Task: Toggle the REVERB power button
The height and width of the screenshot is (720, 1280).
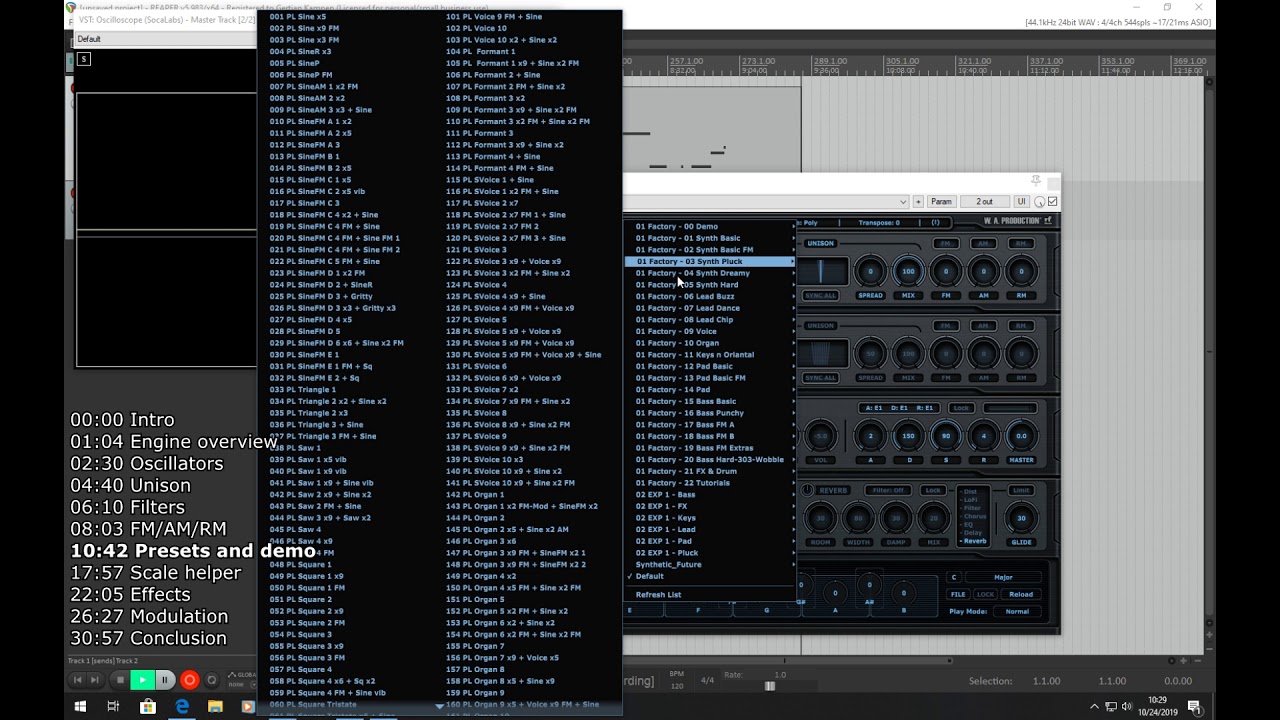Action: click(808, 490)
